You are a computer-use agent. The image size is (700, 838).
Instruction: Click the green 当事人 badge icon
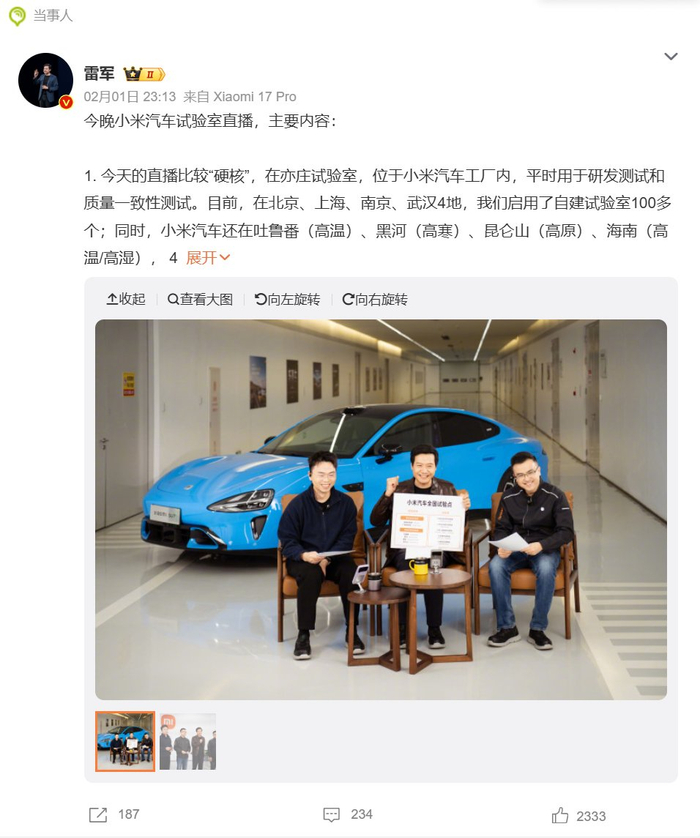point(17,16)
